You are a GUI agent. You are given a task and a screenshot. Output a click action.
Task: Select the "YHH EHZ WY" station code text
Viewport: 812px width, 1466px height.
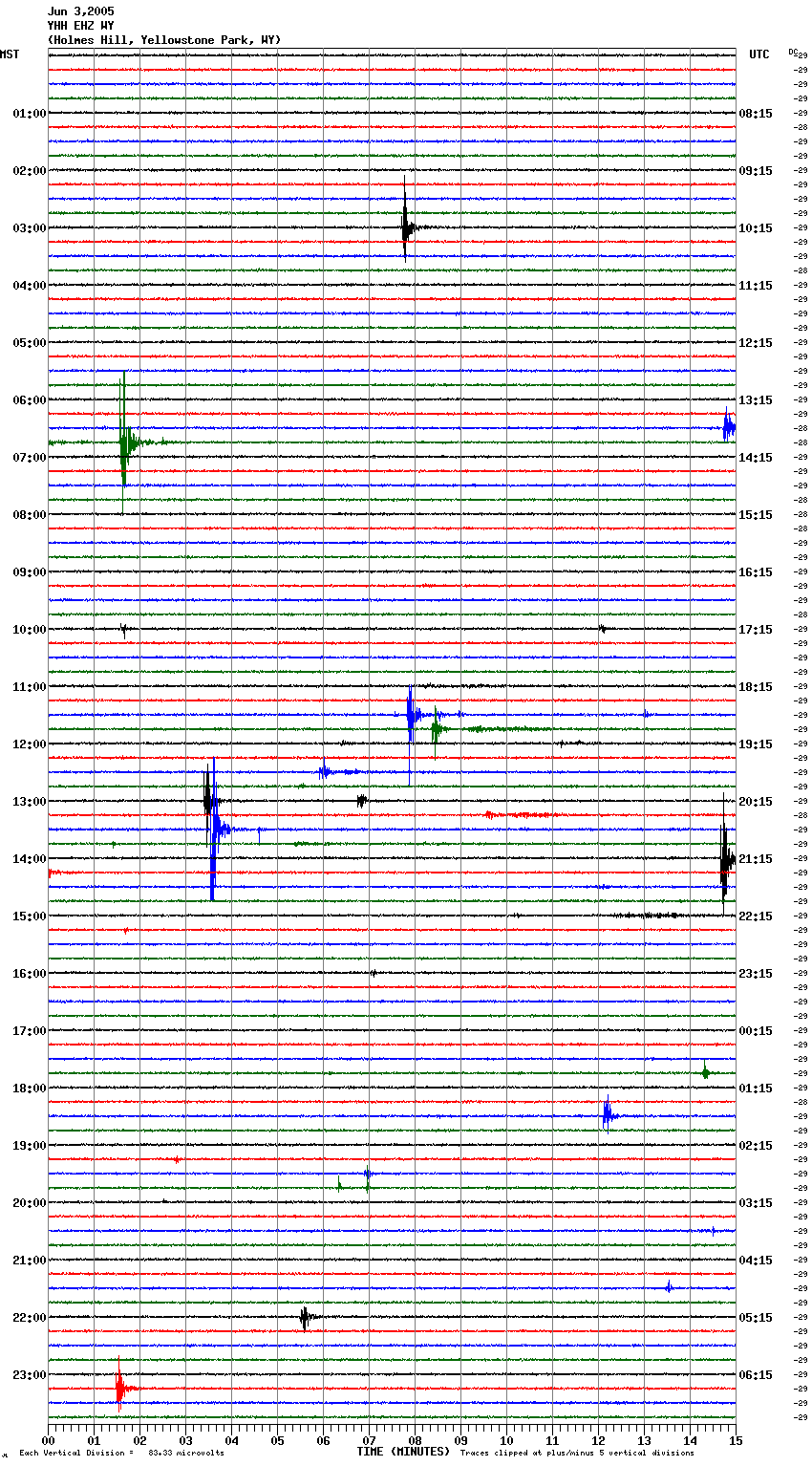point(80,26)
